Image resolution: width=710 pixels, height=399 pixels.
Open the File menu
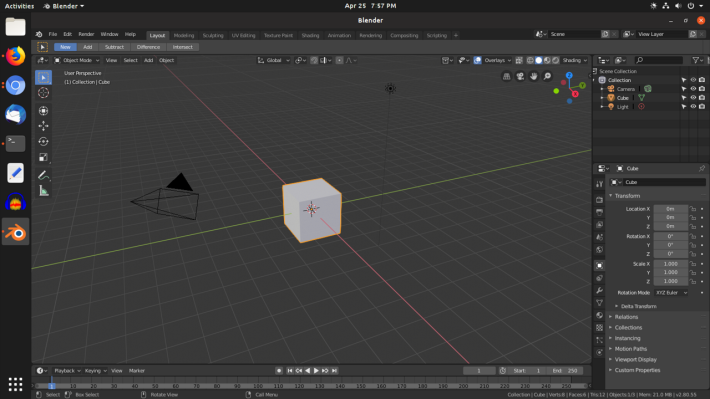click(x=53, y=34)
